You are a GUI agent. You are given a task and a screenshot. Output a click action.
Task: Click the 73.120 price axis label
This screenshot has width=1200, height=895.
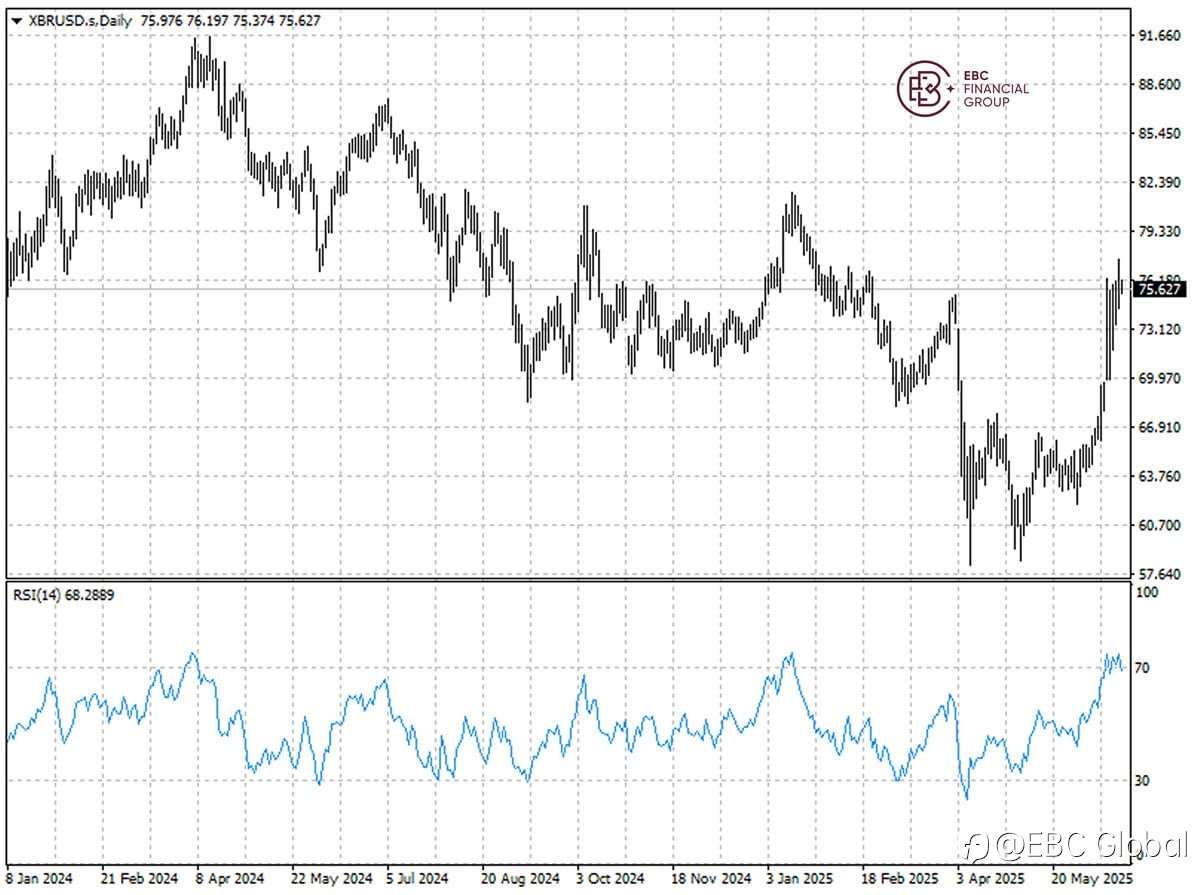[x=1159, y=329]
